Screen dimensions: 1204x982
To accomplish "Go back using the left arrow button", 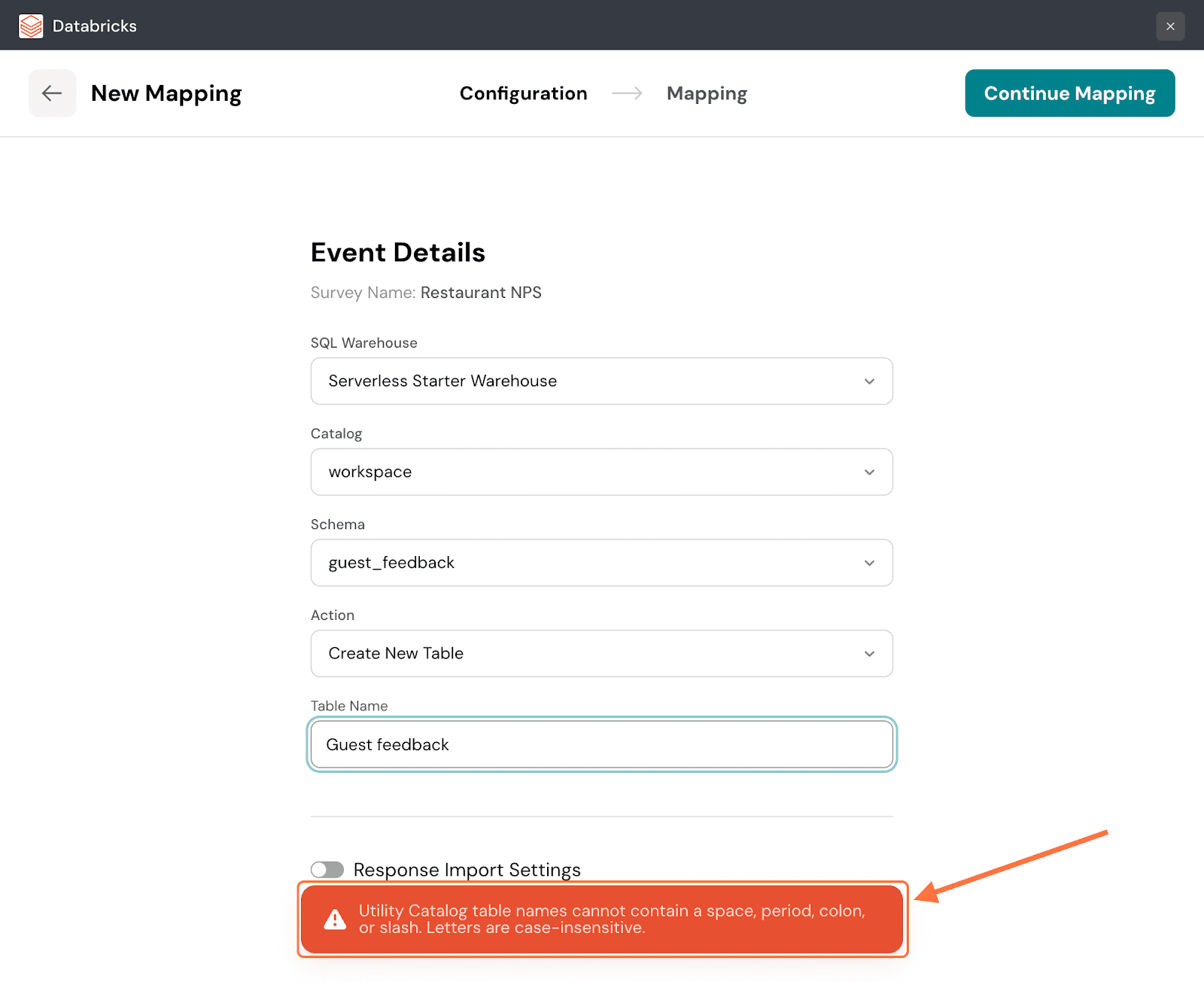I will click(52, 93).
